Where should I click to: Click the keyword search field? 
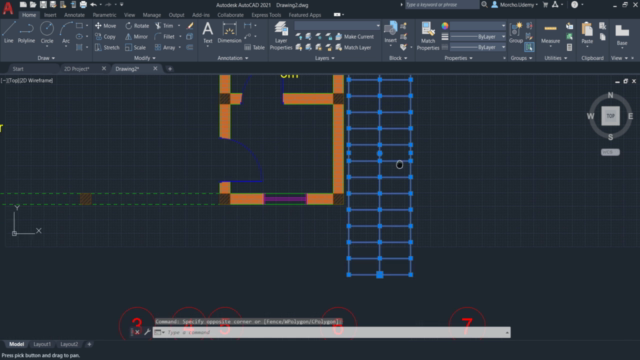442,5
